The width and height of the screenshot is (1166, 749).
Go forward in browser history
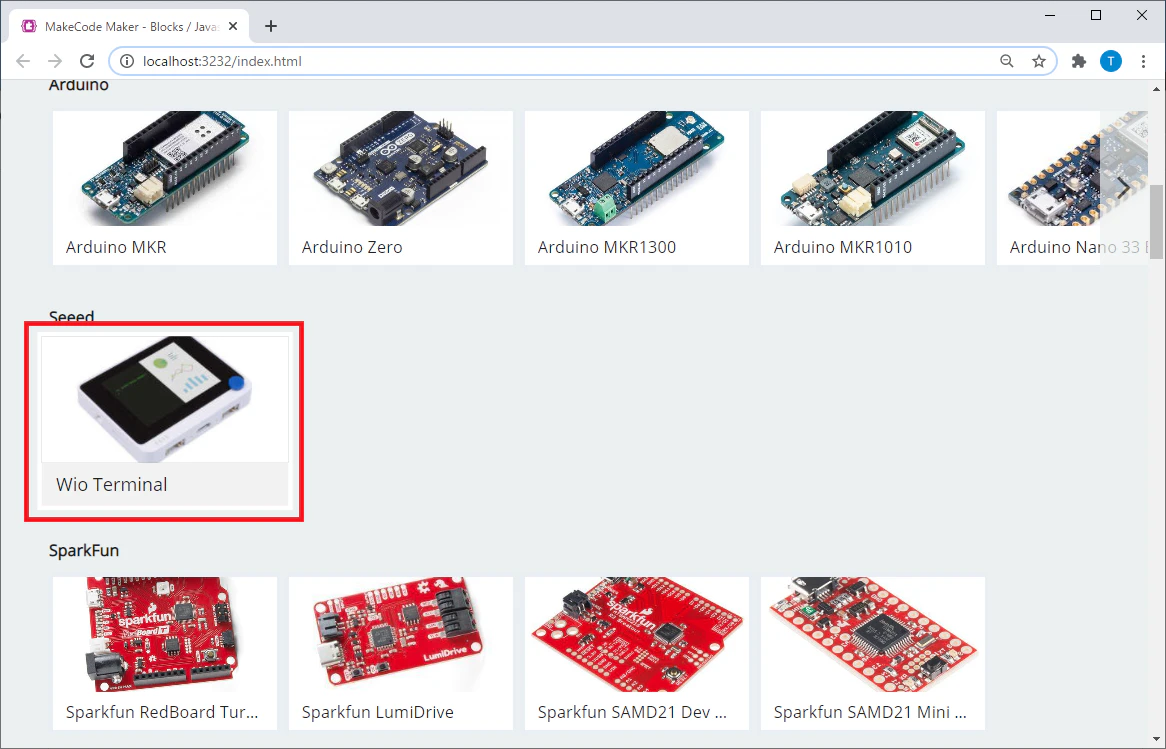pos(55,61)
